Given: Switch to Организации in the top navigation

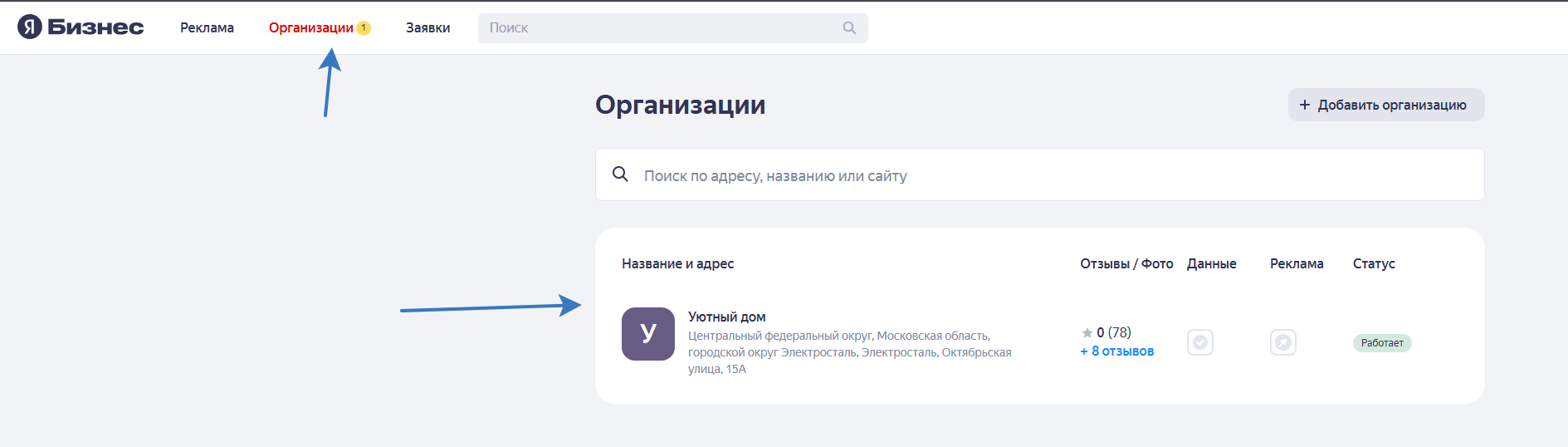Looking at the screenshot, I should point(310,28).
